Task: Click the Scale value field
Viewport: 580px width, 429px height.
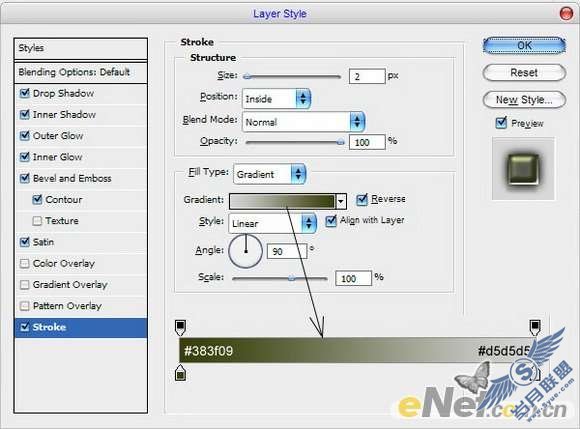Action: (x=353, y=278)
